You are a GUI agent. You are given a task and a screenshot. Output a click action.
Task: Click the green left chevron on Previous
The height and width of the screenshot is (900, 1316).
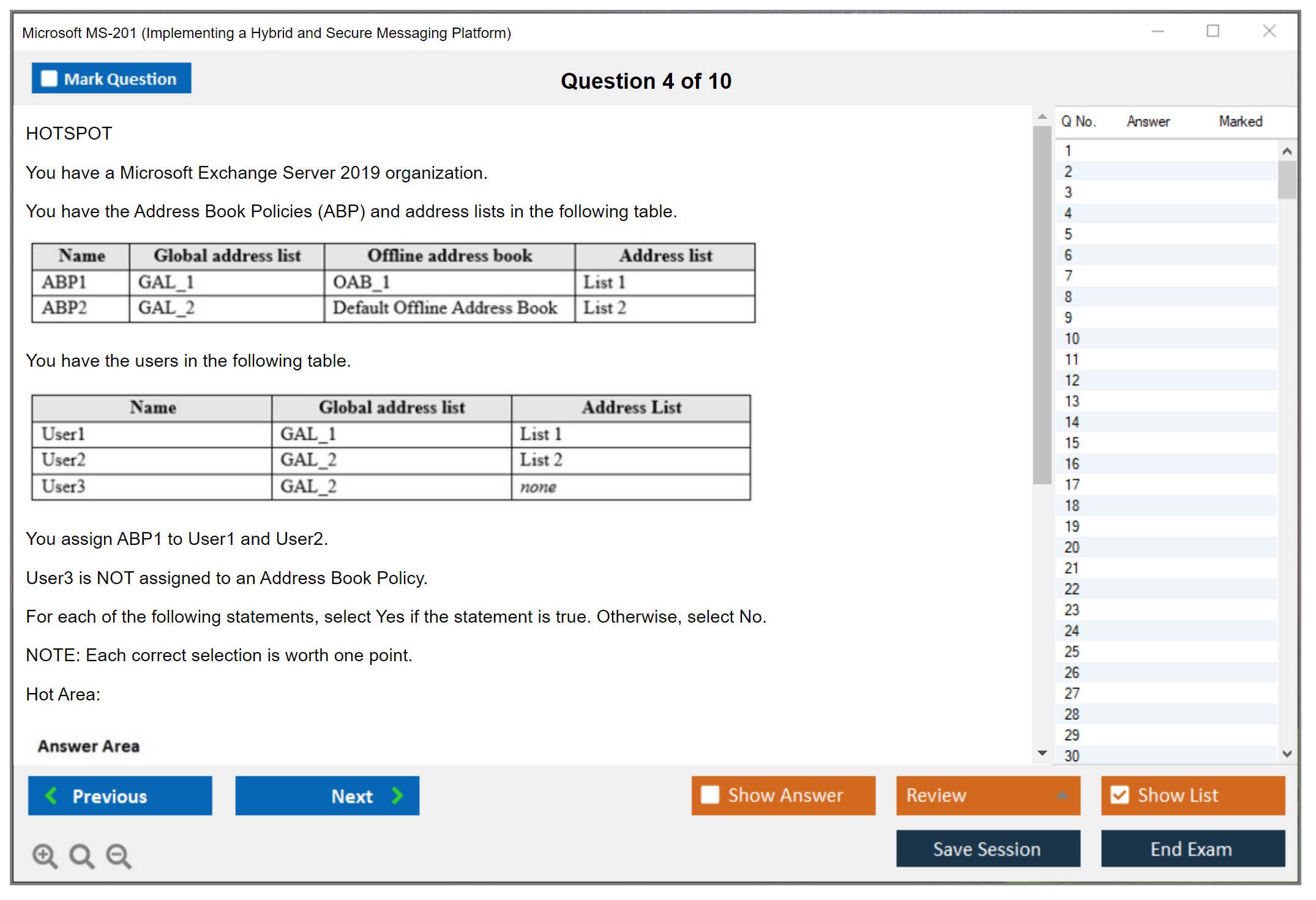[x=51, y=795]
